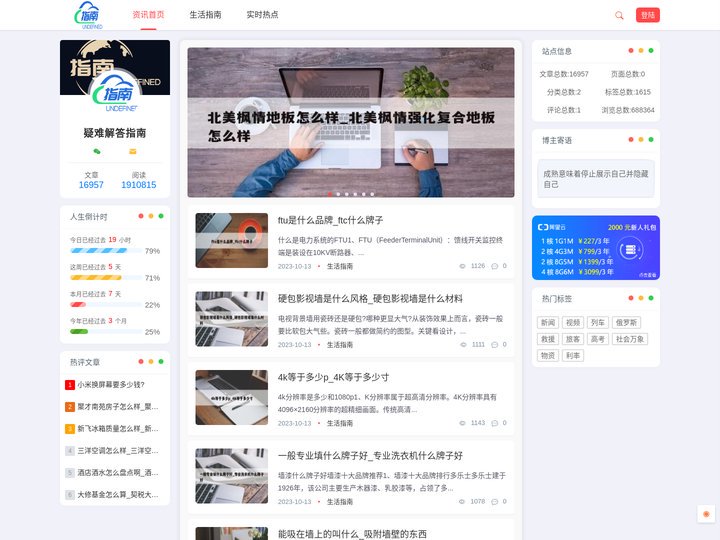Open article 硬包影视墙是什么风格
This screenshot has width=720, height=540.
pyautogui.click(x=370, y=299)
